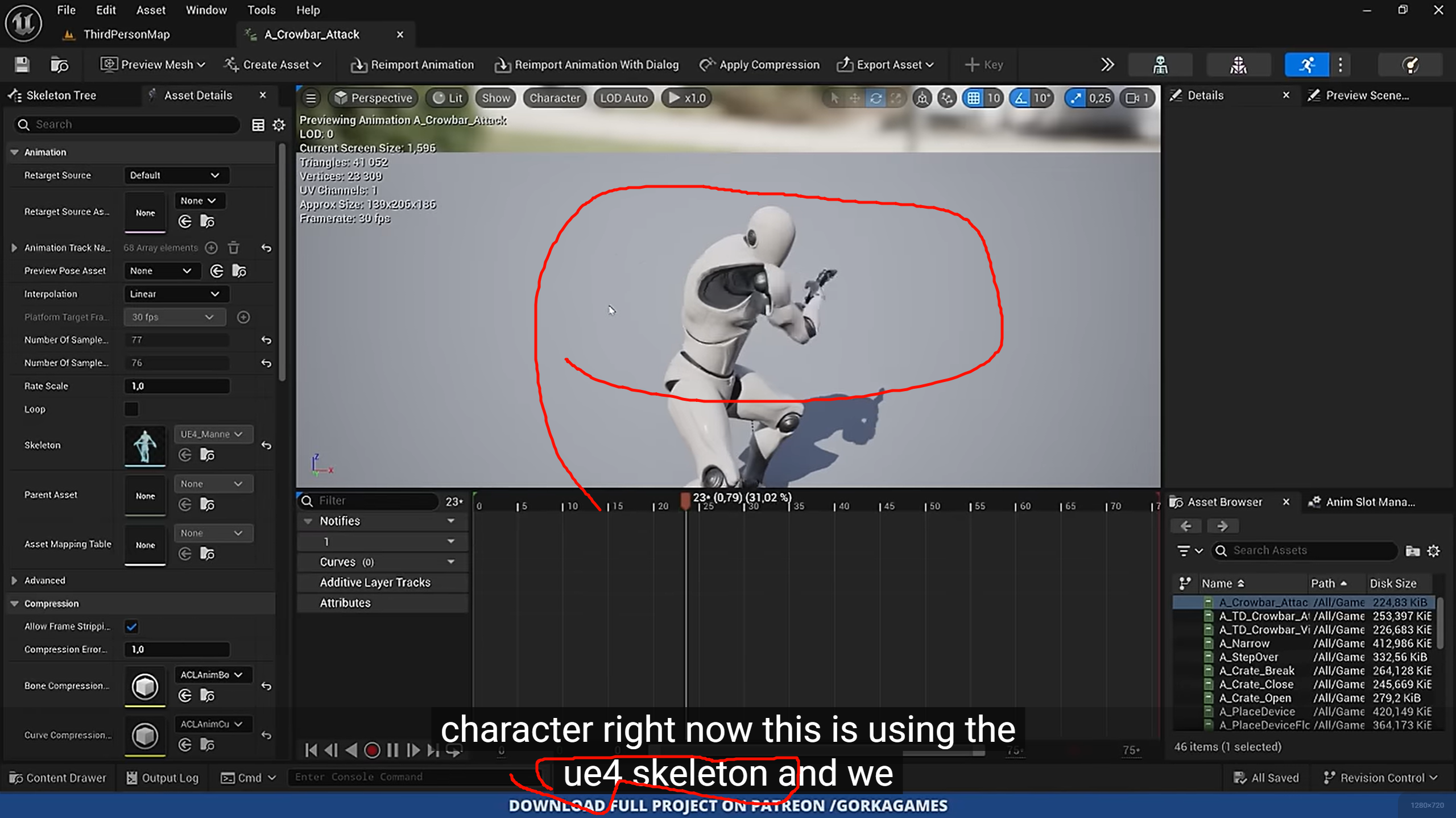Image resolution: width=1456 pixels, height=818 pixels.
Task: Uncheck Allow Frame Stripping checkbox
Action: 131,626
